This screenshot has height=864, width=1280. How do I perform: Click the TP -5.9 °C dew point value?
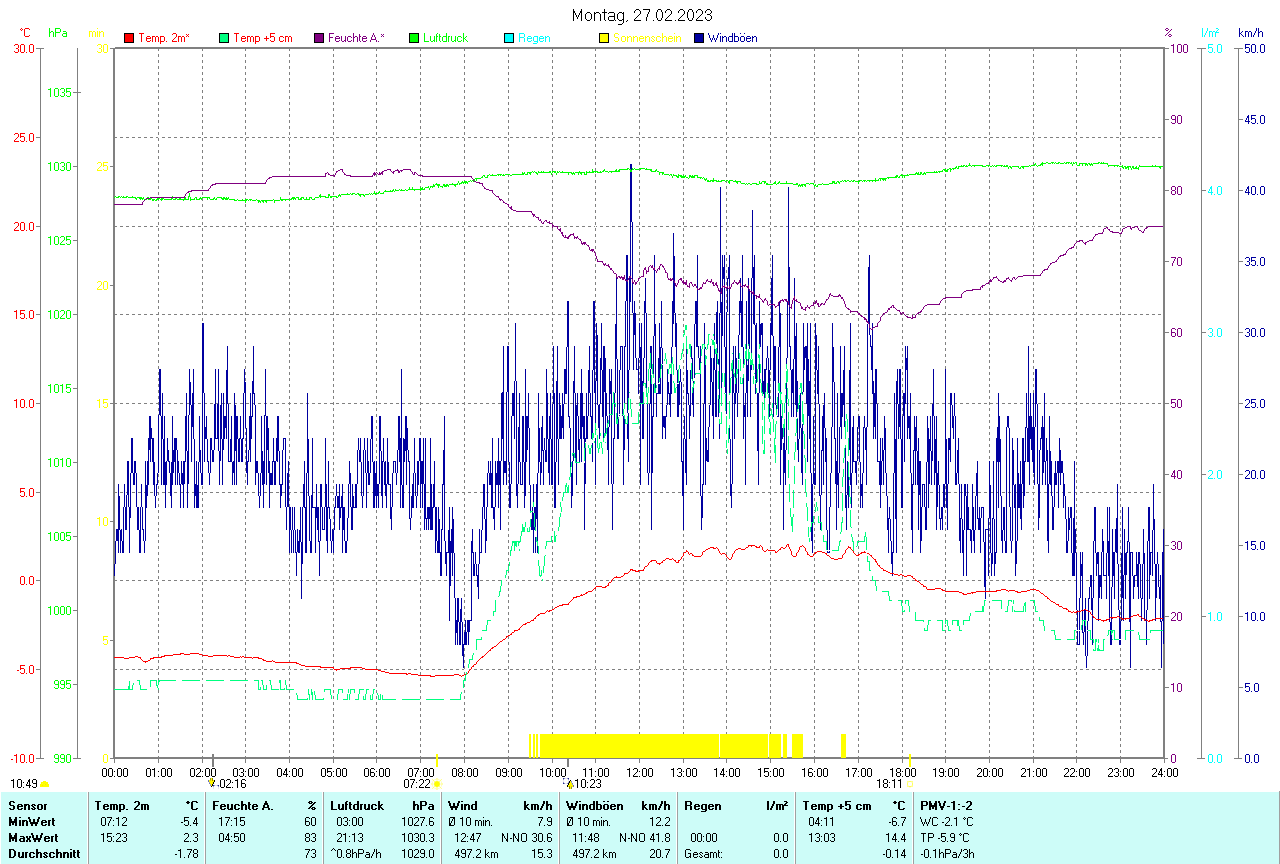click(x=945, y=837)
